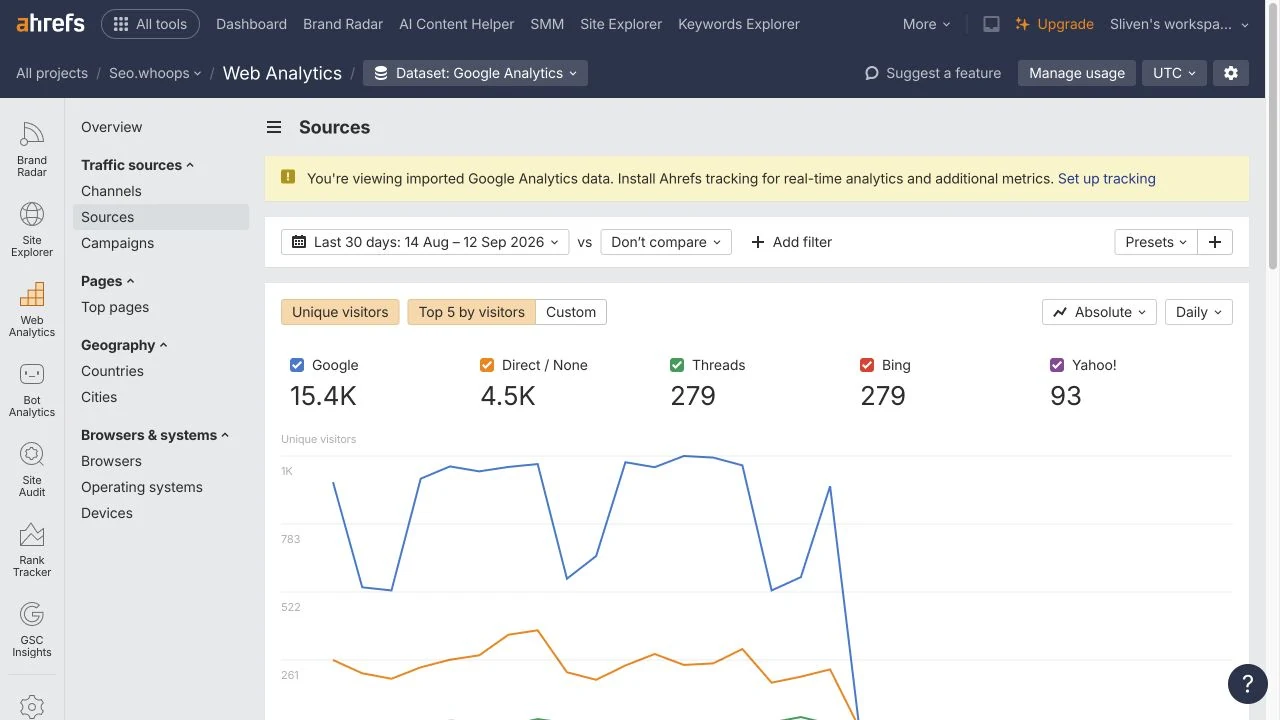Uncheck the Google source checkbox
This screenshot has height=720, width=1280.
[296, 365]
